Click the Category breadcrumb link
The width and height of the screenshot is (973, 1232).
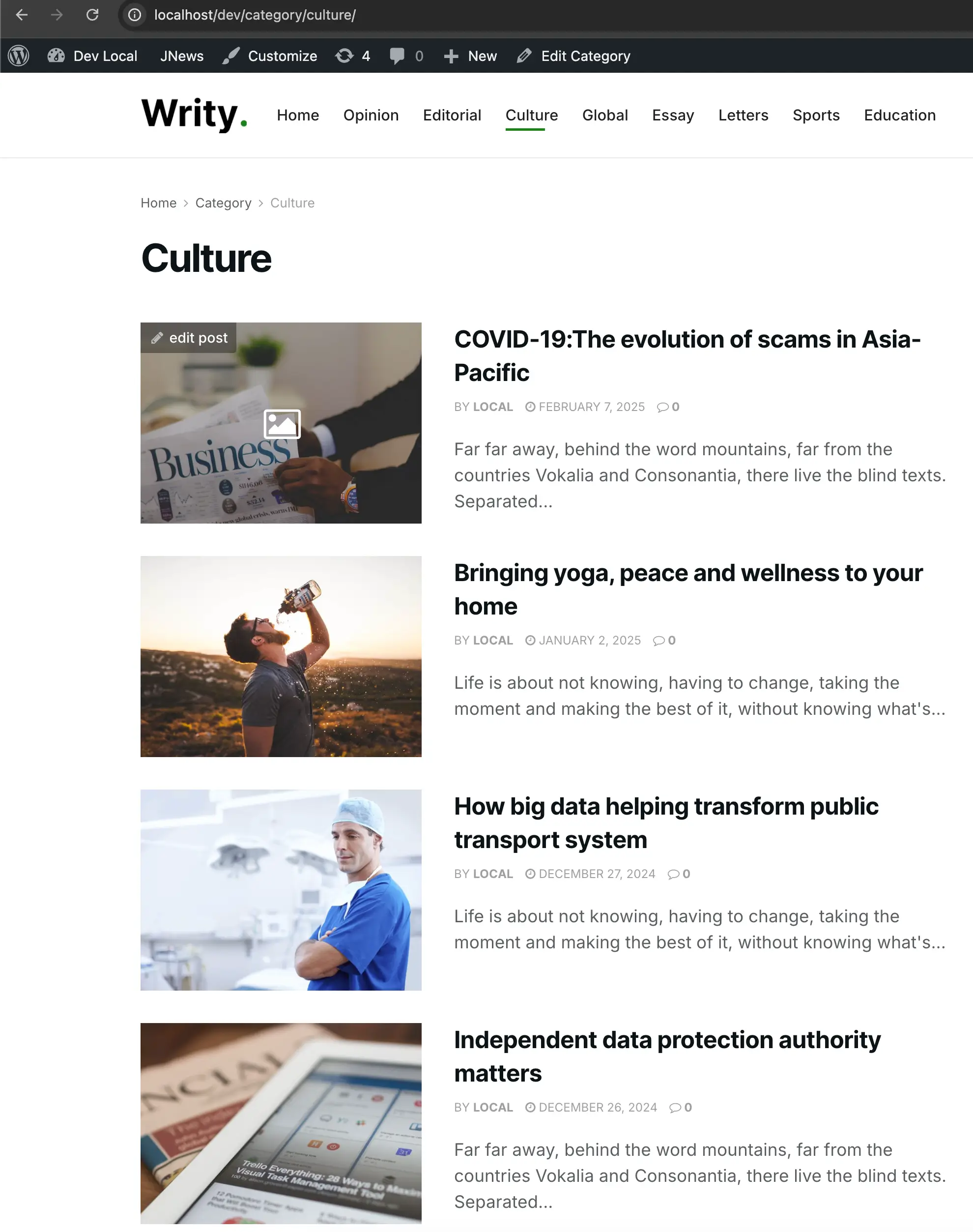(223, 203)
